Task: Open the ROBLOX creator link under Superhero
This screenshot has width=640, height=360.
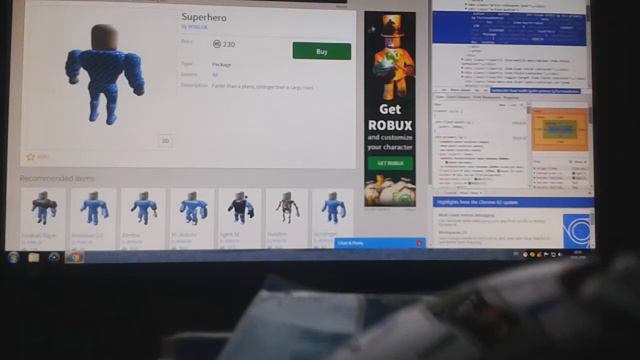Action: pos(198,27)
